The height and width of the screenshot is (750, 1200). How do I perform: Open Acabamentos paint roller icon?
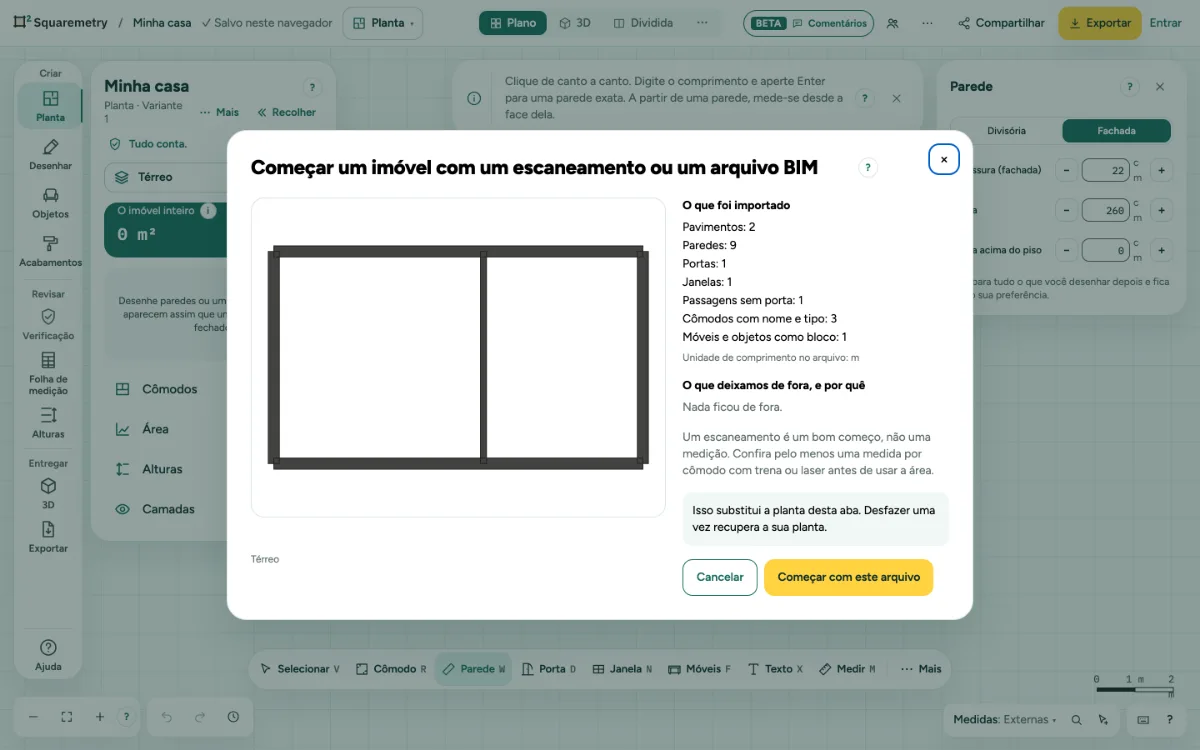pos(50,251)
